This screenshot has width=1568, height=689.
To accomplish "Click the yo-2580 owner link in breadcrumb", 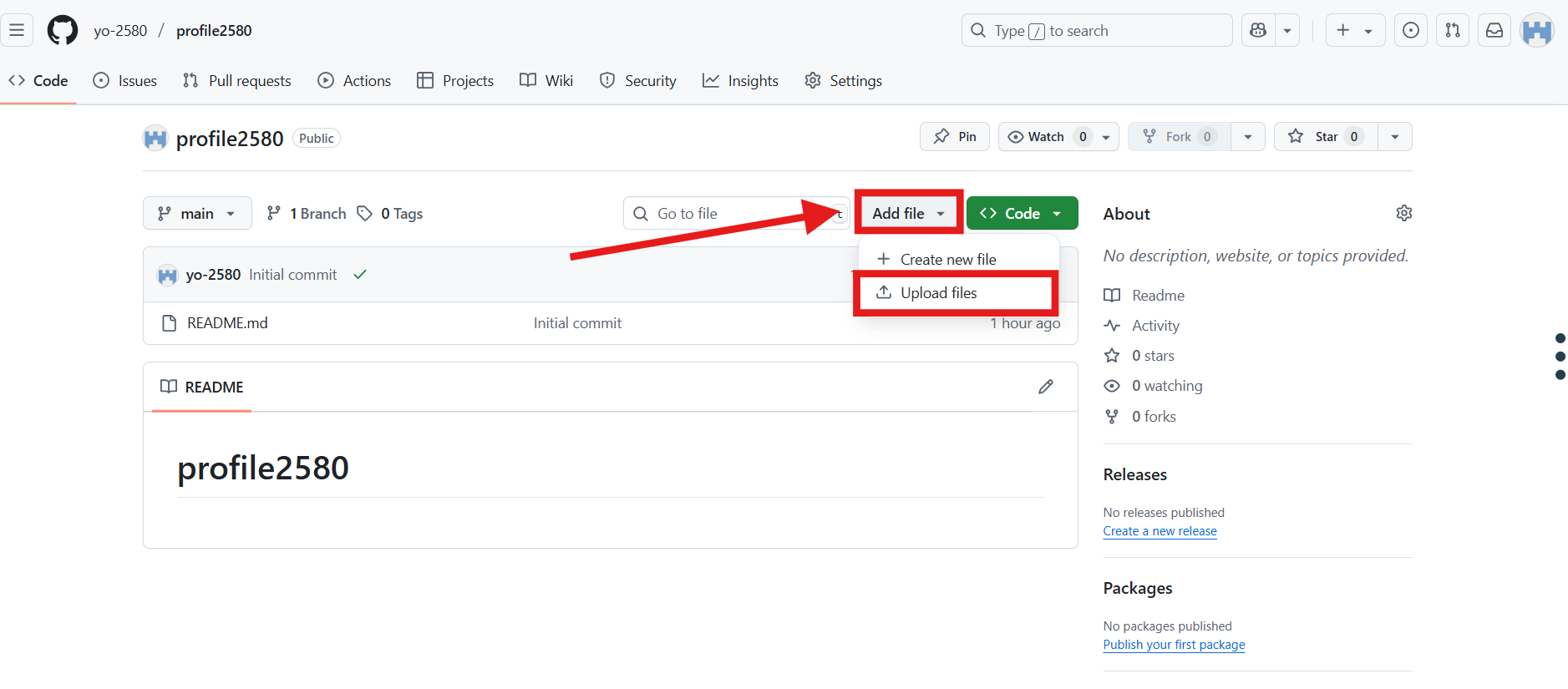I will (x=120, y=31).
